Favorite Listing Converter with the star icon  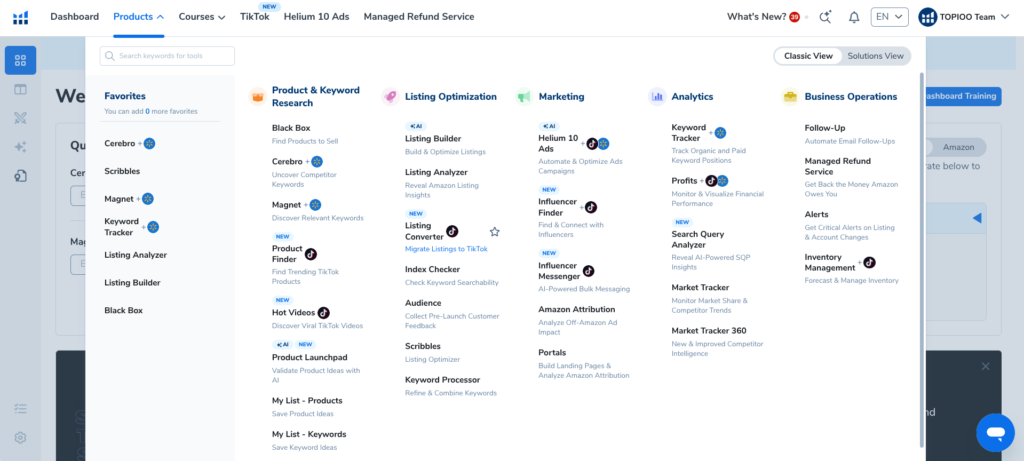(x=494, y=232)
